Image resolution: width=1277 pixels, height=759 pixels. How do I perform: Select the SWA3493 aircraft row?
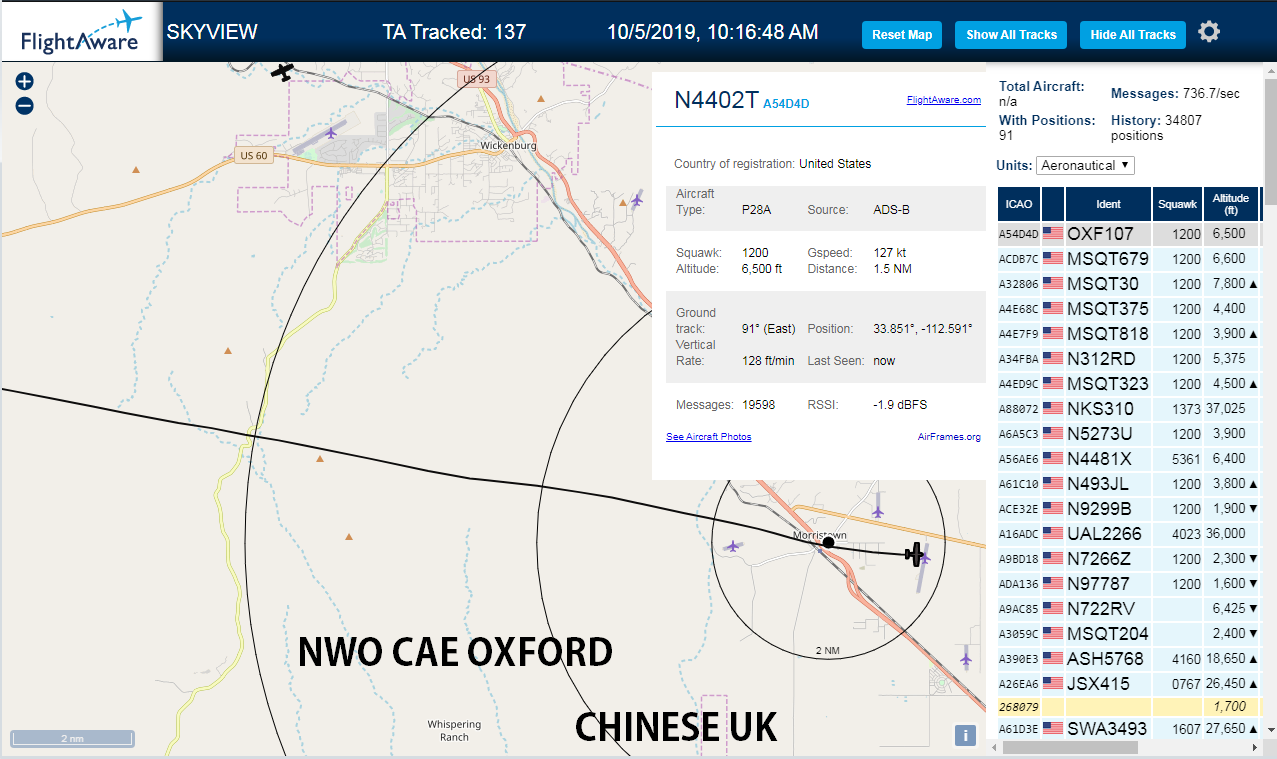click(x=1128, y=728)
